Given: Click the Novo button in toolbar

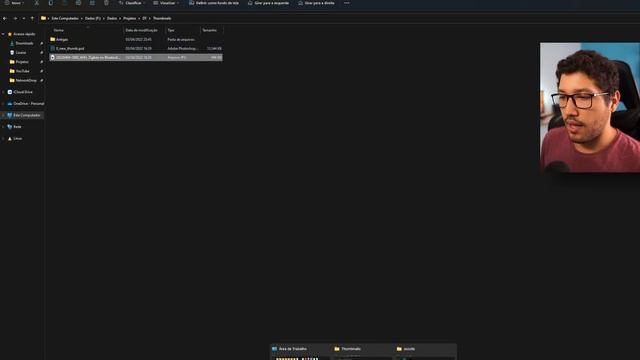Looking at the screenshot, I should (14, 3).
